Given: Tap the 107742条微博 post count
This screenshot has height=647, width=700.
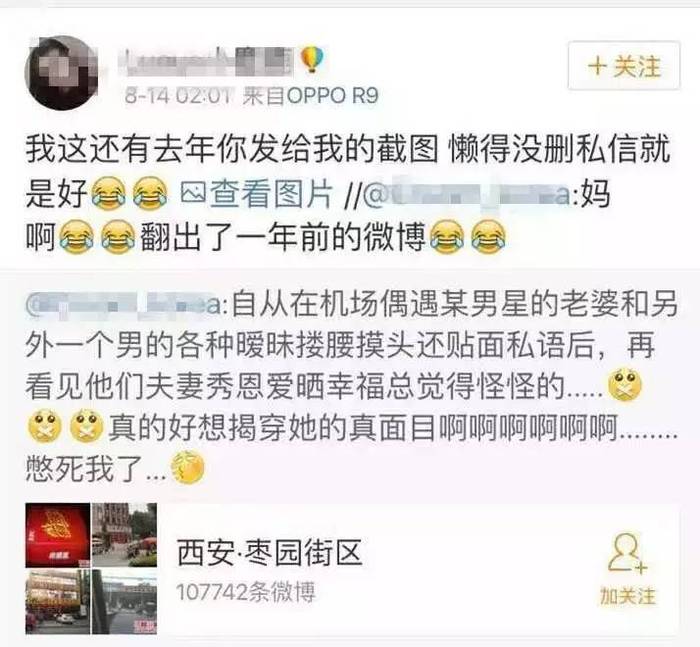Looking at the screenshot, I should [x=246, y=592].
